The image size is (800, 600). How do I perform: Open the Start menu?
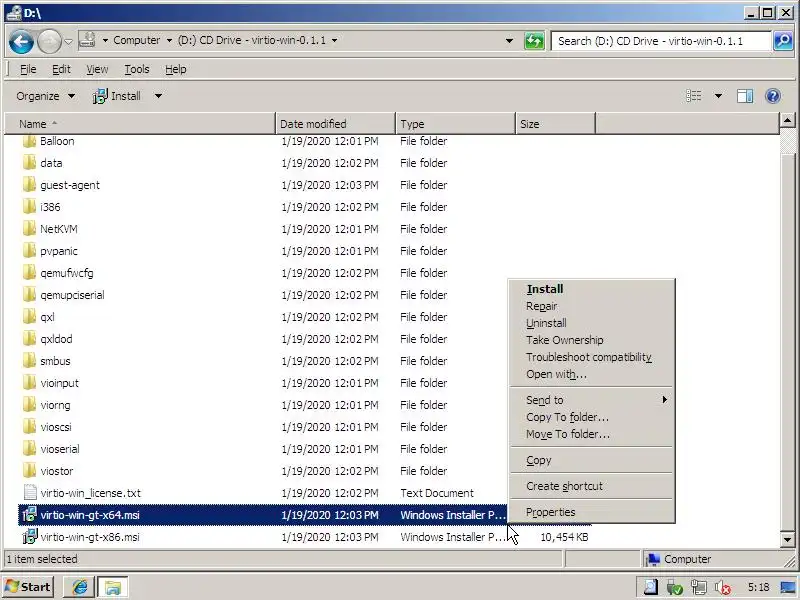tap(29, 587)
